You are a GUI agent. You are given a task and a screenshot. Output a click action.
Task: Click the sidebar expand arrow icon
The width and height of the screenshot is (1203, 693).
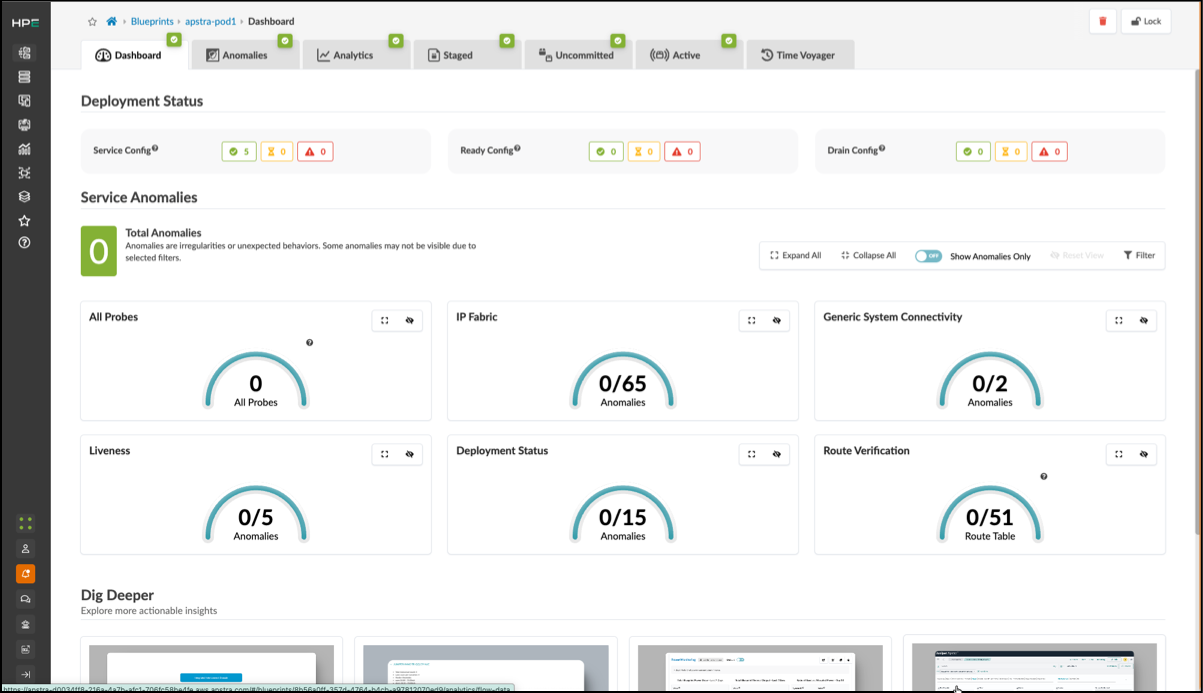point(25,674)
